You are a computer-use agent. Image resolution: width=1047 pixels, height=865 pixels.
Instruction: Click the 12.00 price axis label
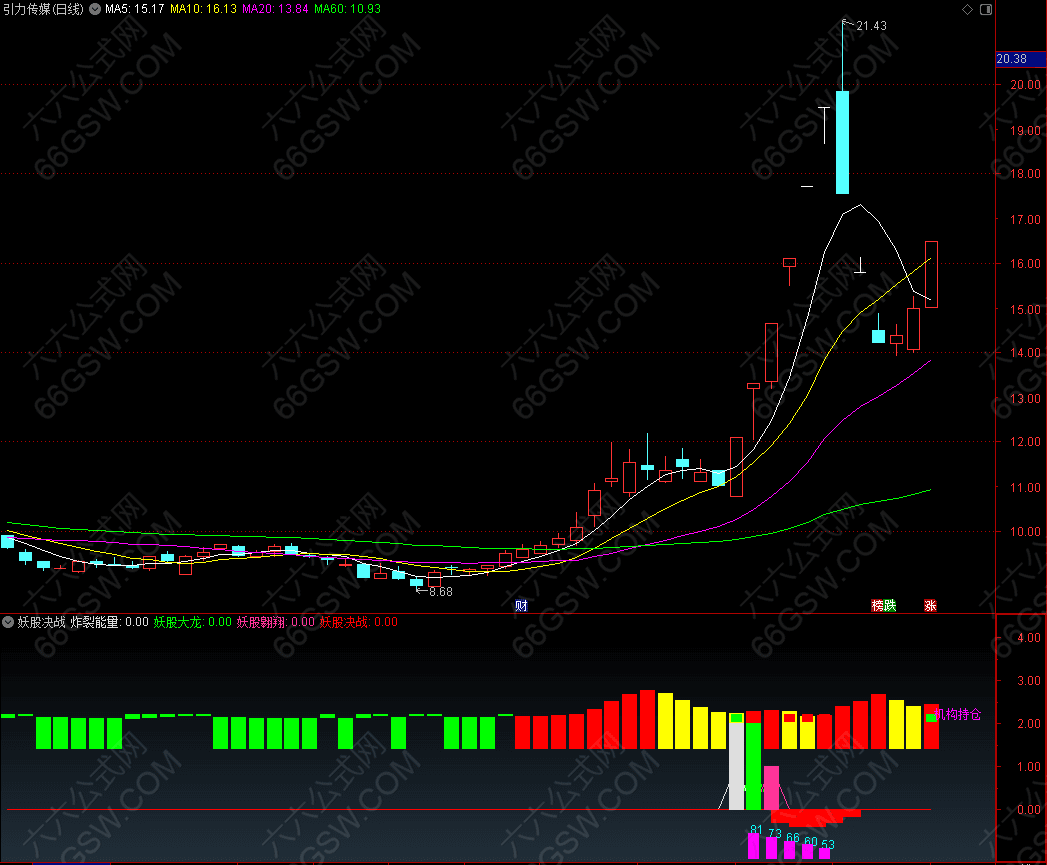point(1025,442)
